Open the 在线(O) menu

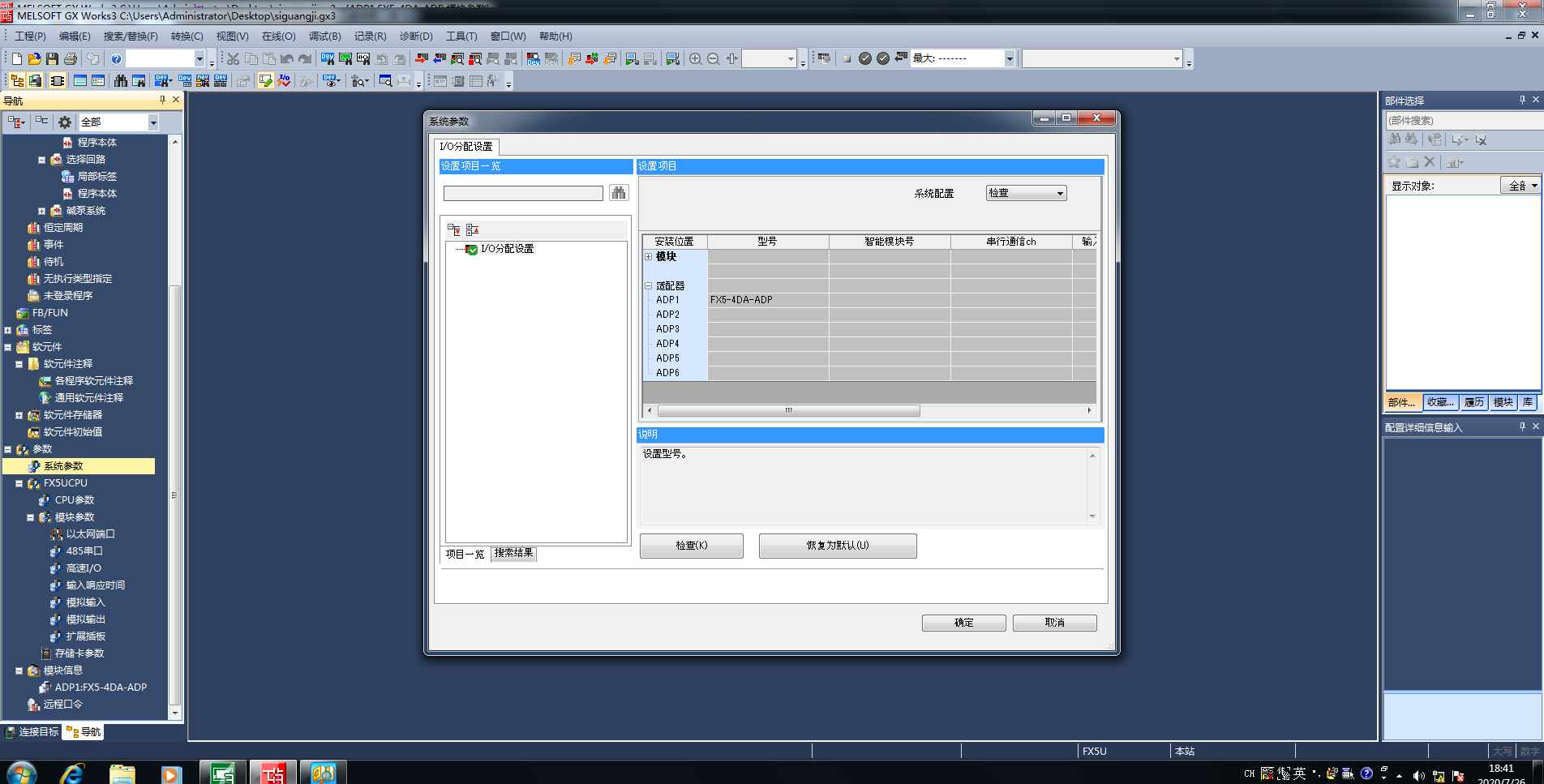(278, 36)
